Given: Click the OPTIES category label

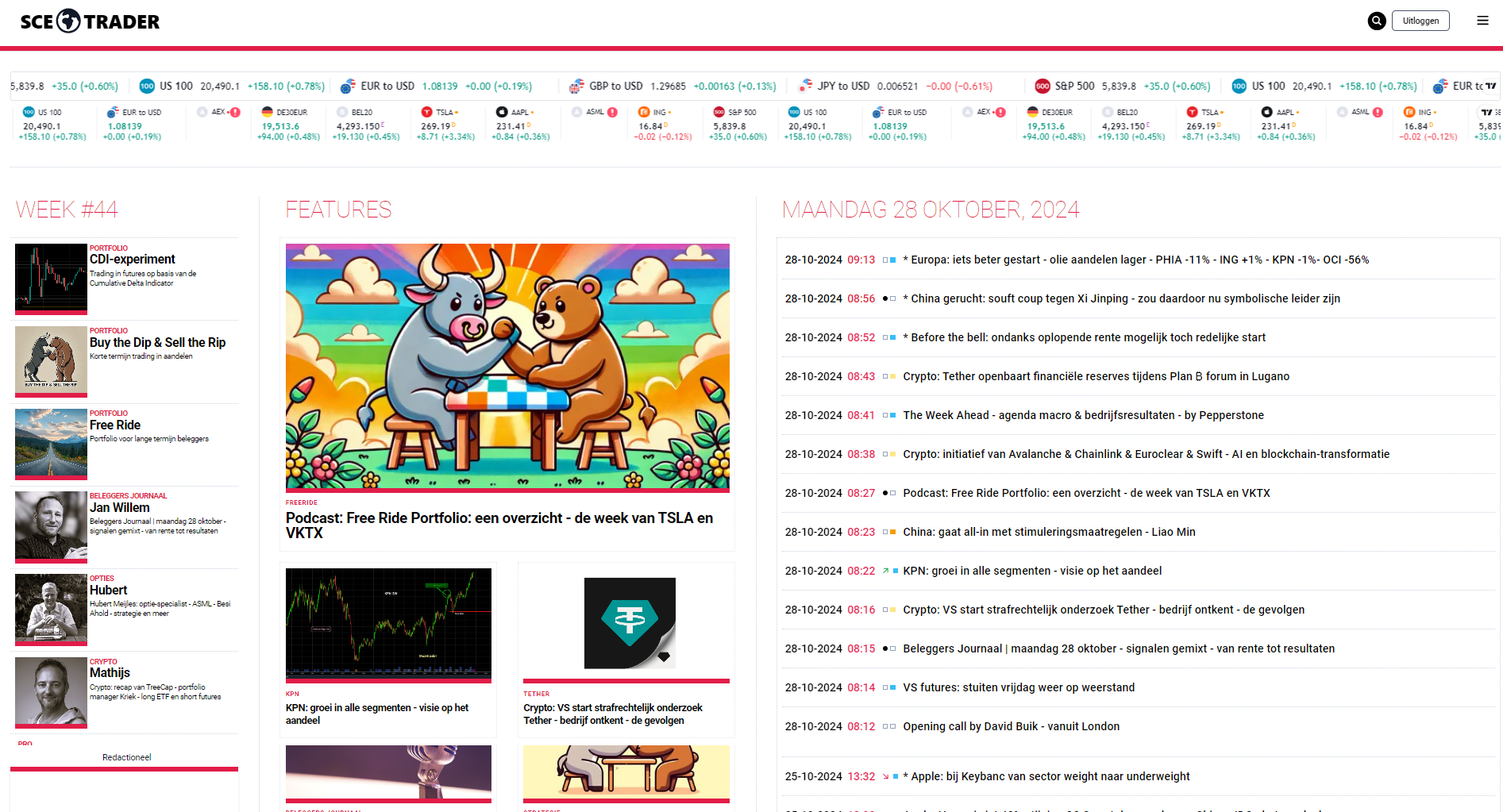Looking at the screenshot, I should (x=102, y=579).
